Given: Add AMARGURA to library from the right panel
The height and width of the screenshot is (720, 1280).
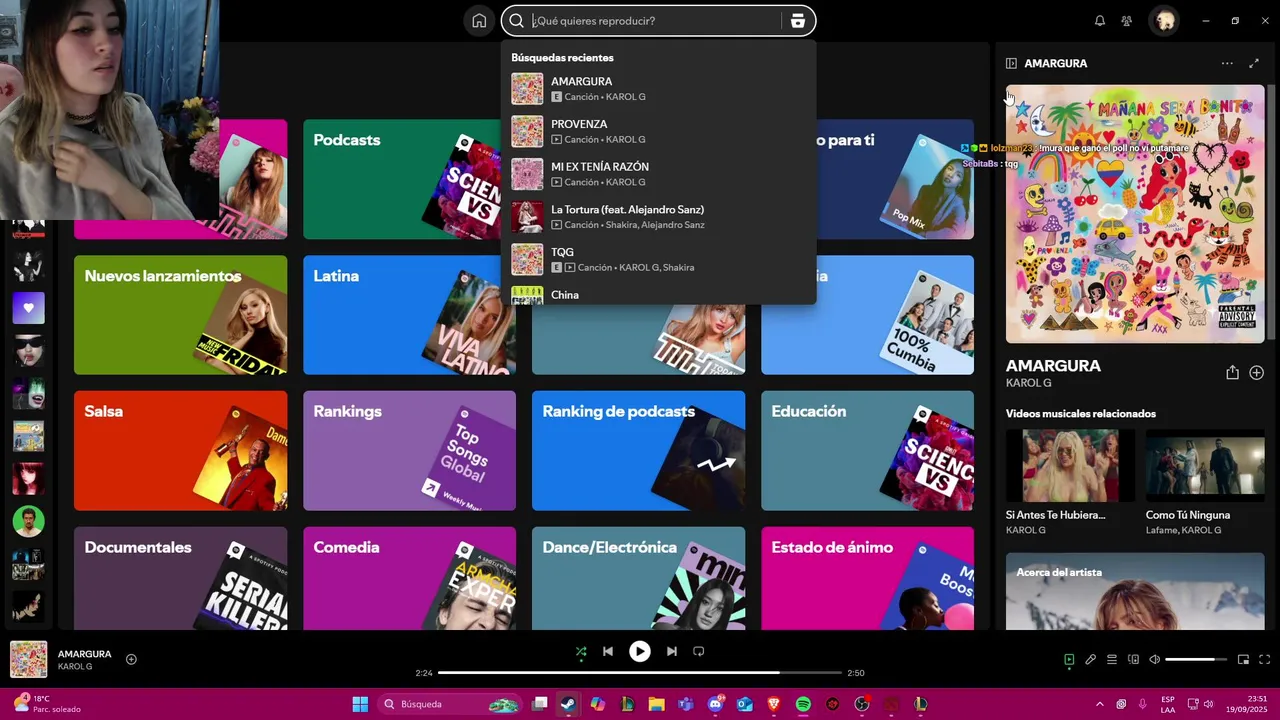Looking at the screenshot, I should coord(1257,372).
